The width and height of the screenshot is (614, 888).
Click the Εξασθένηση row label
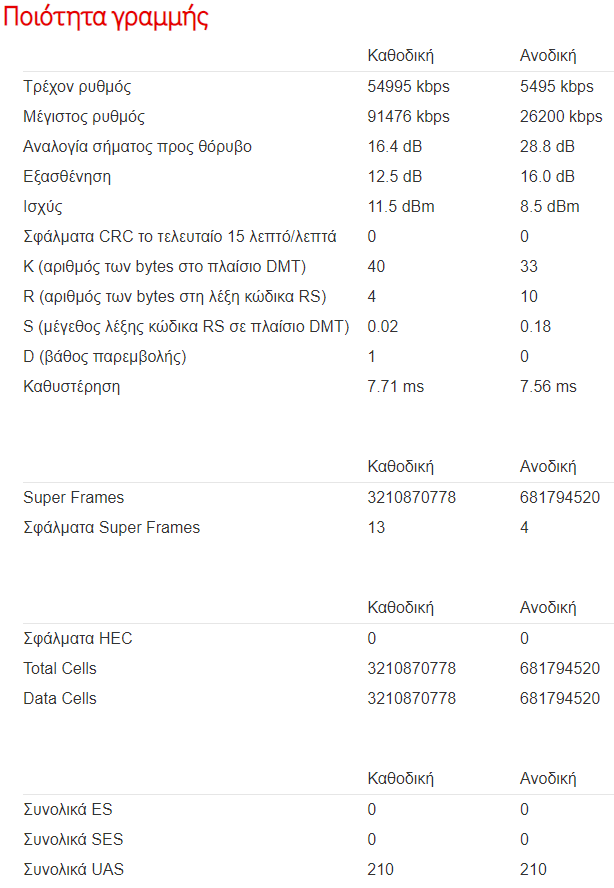click(67, 177)
